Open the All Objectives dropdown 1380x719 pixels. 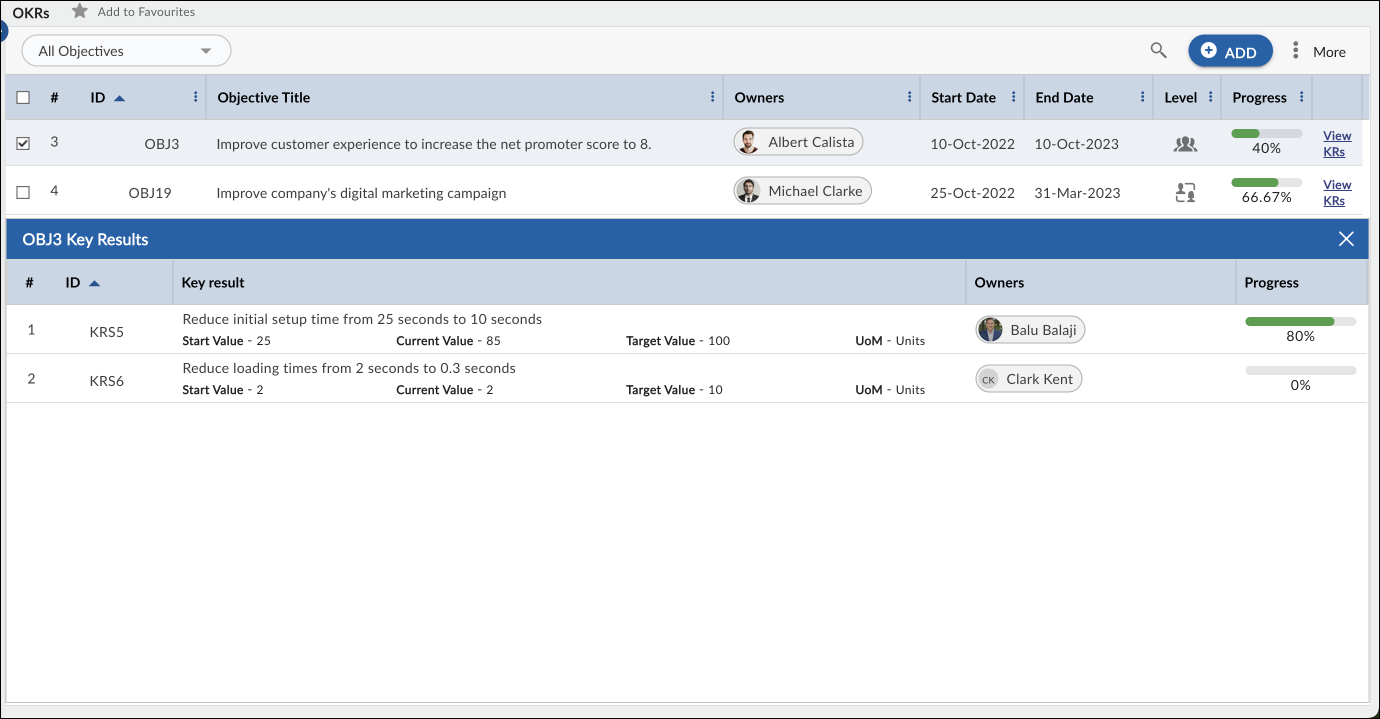[126, 49]
